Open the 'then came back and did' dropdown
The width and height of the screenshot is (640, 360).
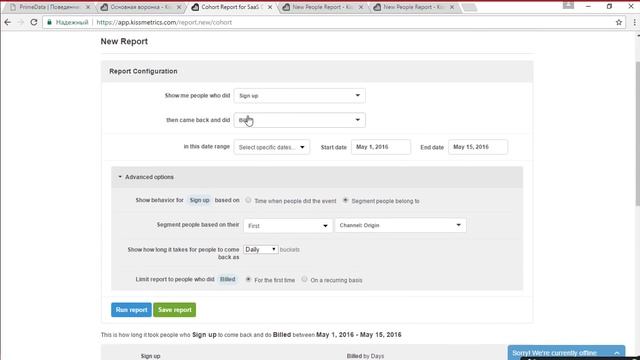[300, 120]
